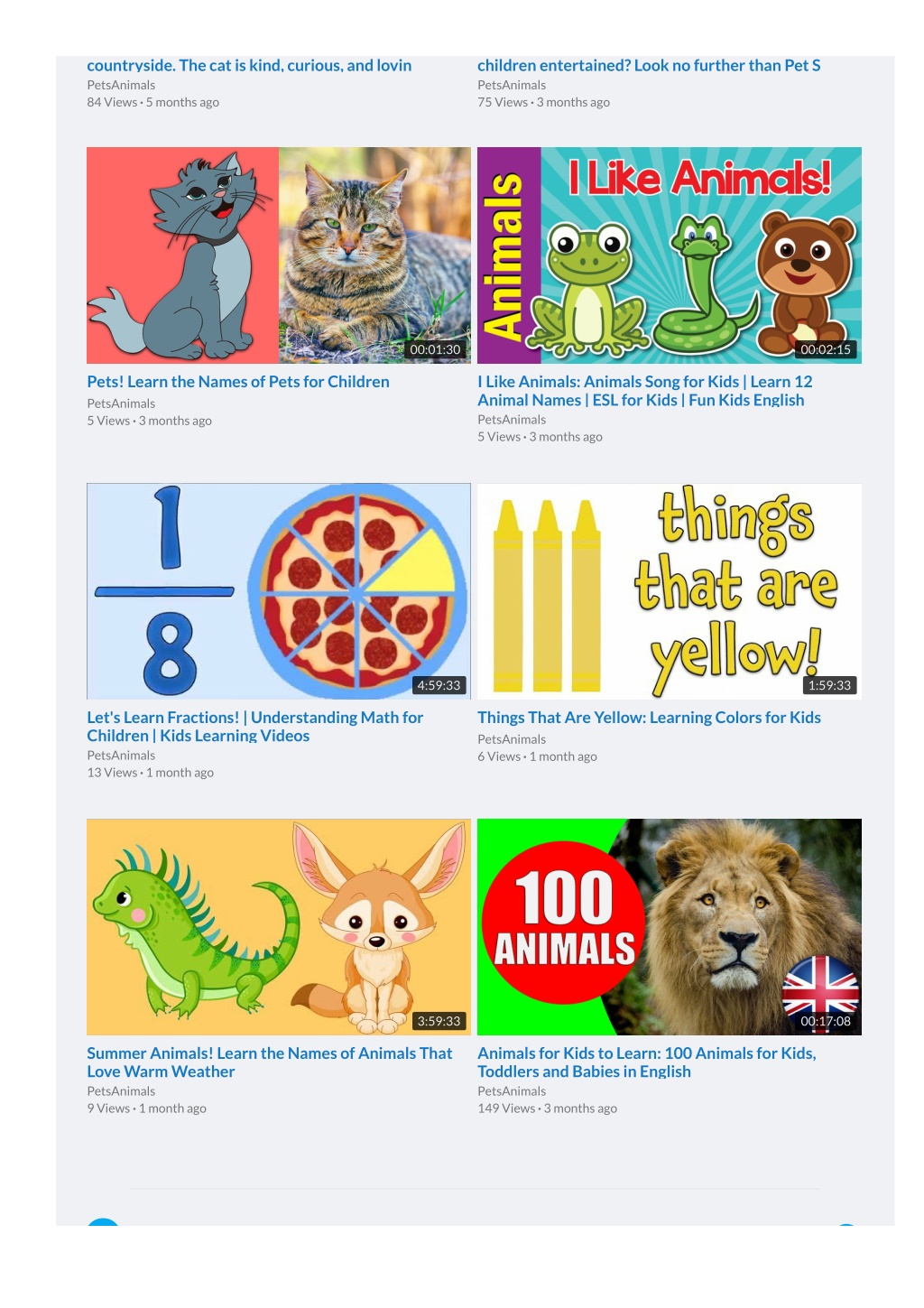
Task: Click the 'children entertained? Look no further' link
Action: 649,65
